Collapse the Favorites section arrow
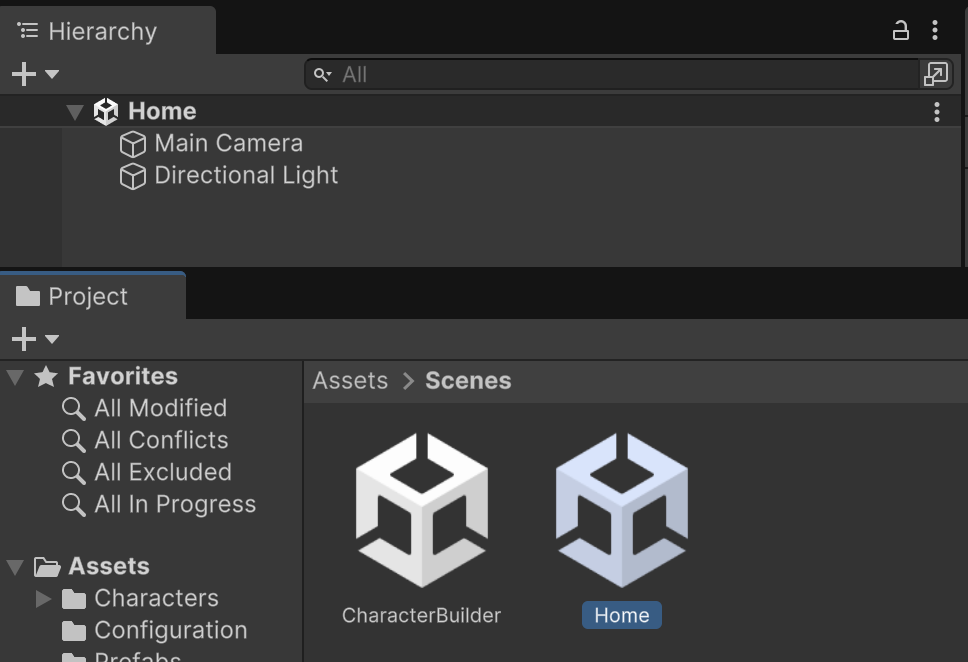 pyautogui.click(x=15, y=377)
